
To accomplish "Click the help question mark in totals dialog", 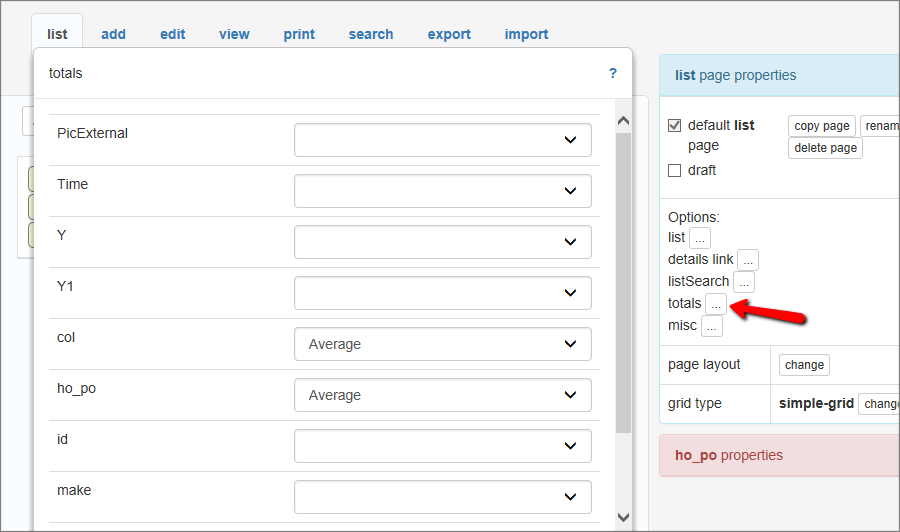I will point(613,73).
